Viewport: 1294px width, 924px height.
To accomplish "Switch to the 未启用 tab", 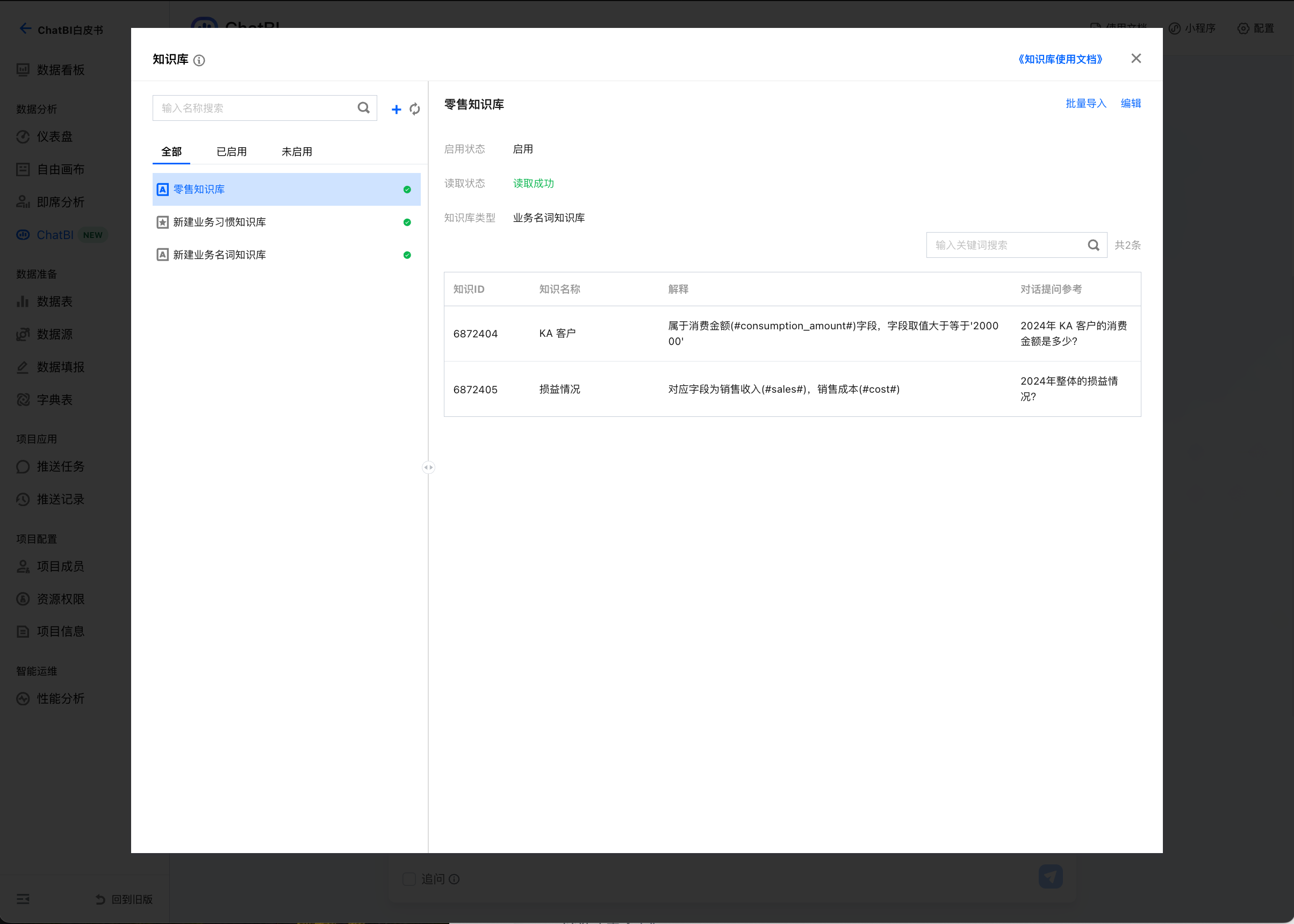I will pos(297,152).
